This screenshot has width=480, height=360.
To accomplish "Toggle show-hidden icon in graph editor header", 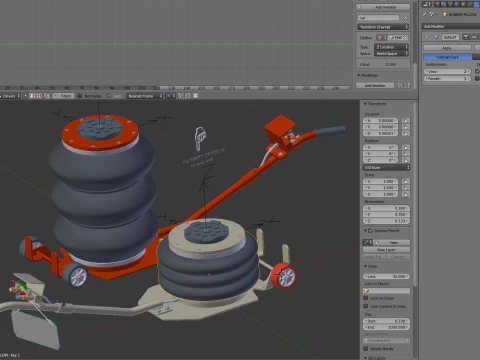I will coord(32,96).
